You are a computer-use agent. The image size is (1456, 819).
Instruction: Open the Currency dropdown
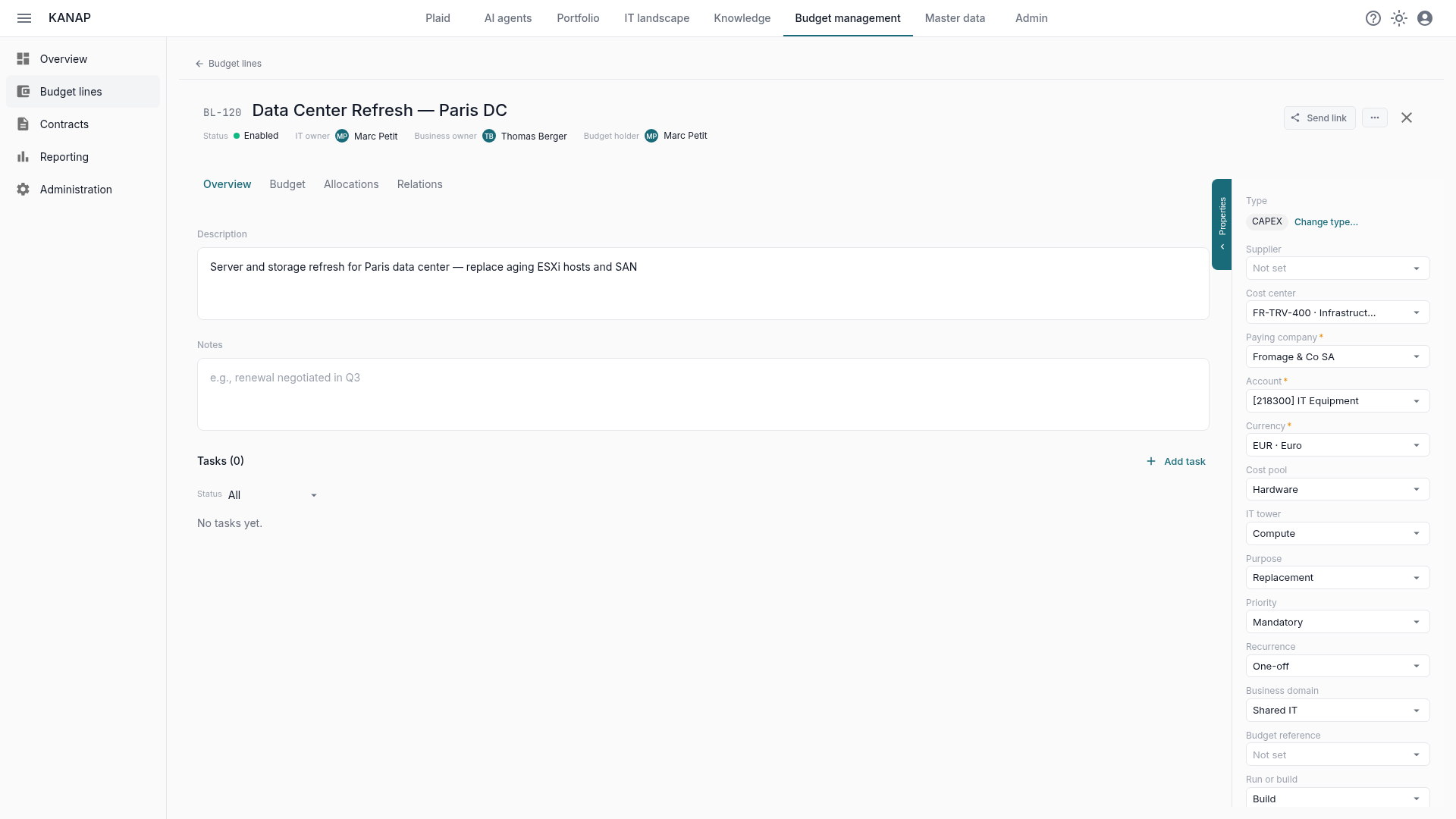[1338, 445]
